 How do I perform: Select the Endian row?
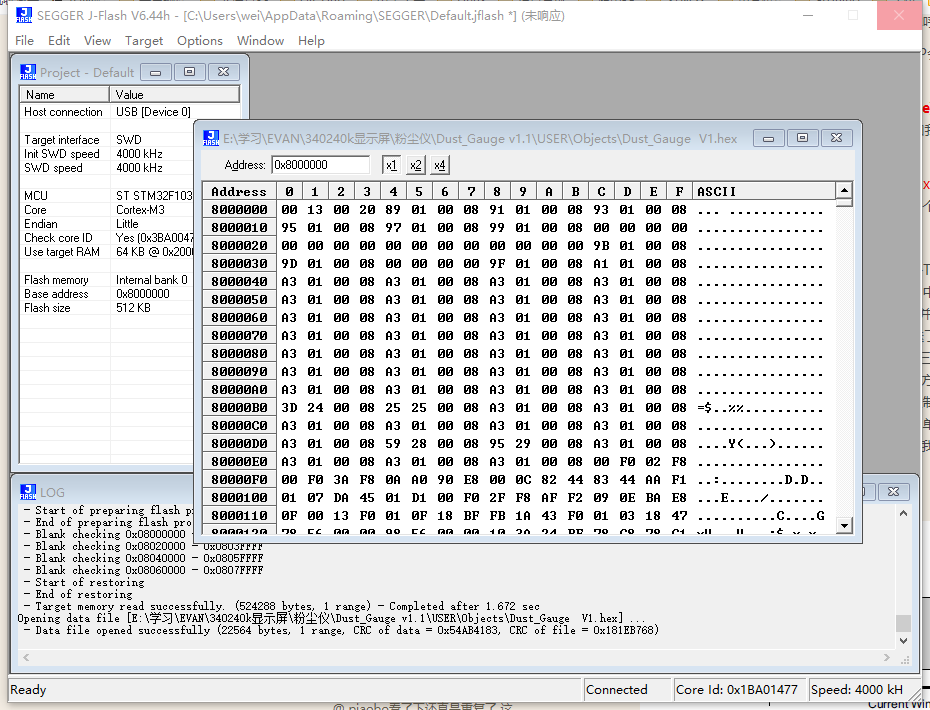click(x=107, y=224)
